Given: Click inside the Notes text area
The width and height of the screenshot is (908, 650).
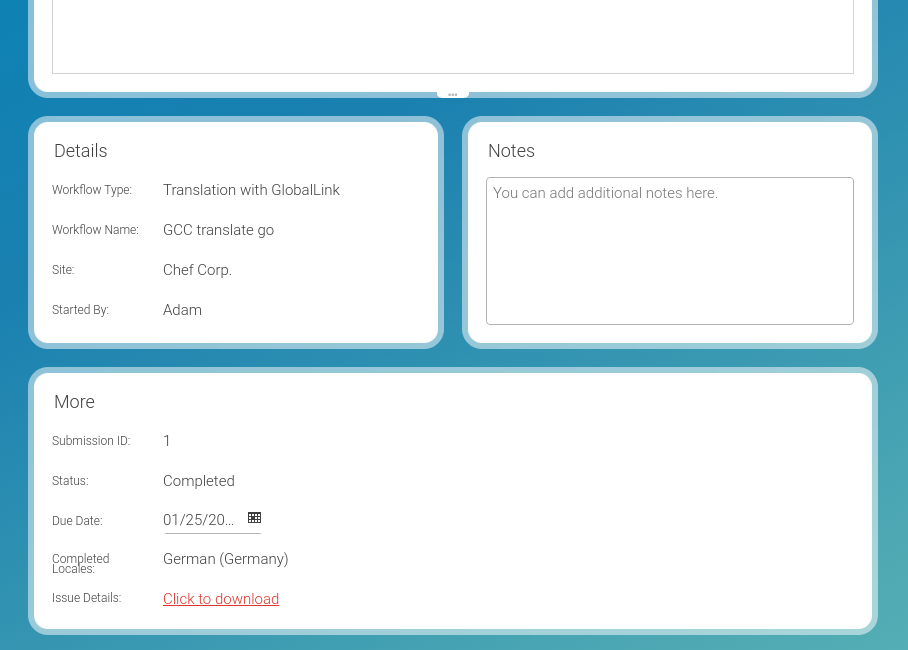Looking at the screenshot, I should [669, 250].
